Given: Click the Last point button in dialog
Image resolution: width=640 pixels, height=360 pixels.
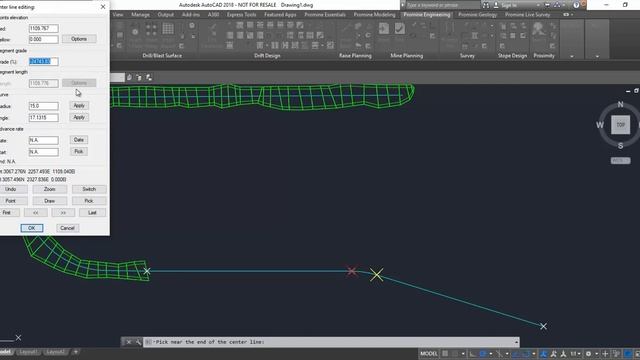Looking at the screenshot, I should 92,213.
